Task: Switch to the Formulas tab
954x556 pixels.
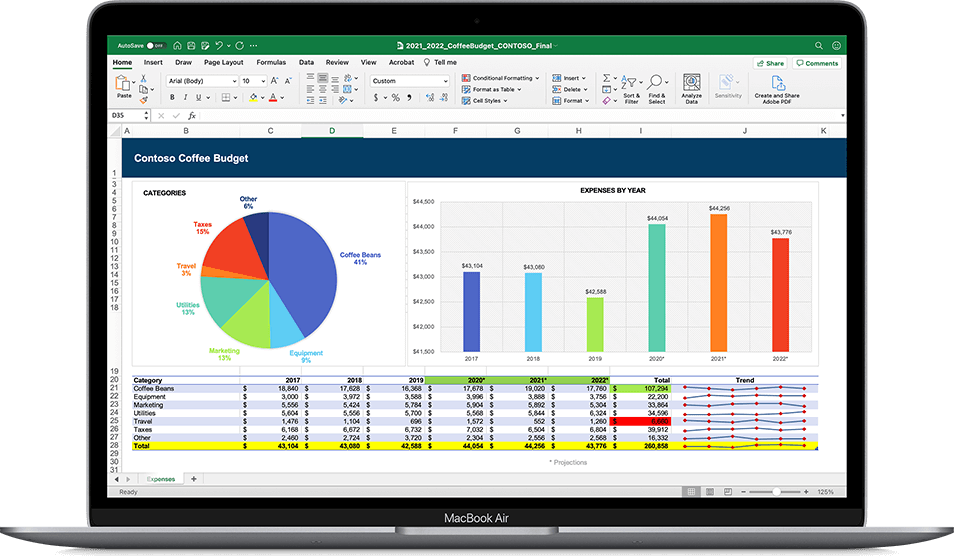Action: point(271,62)
